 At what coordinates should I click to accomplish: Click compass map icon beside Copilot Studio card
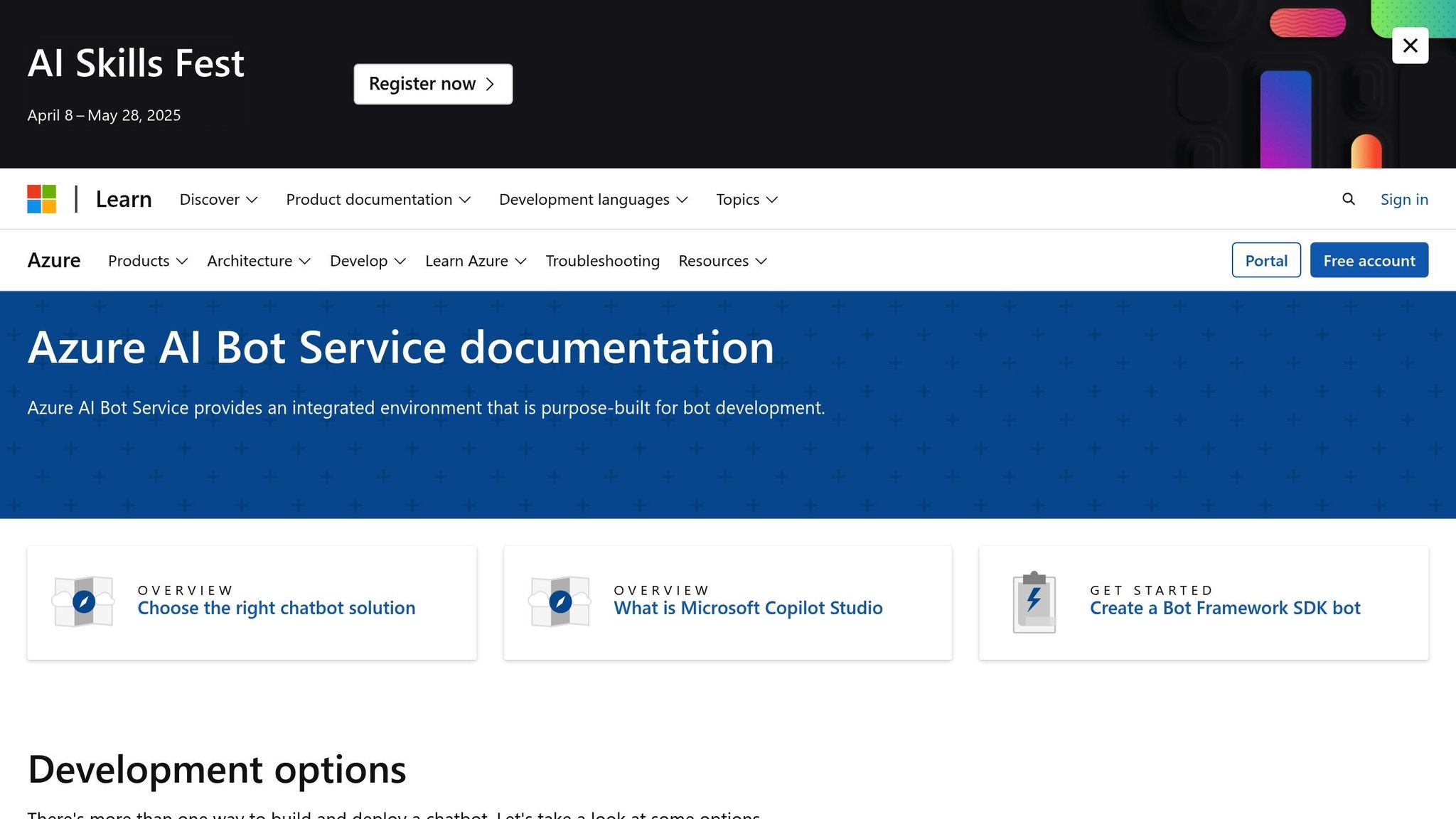pos(560,601)
